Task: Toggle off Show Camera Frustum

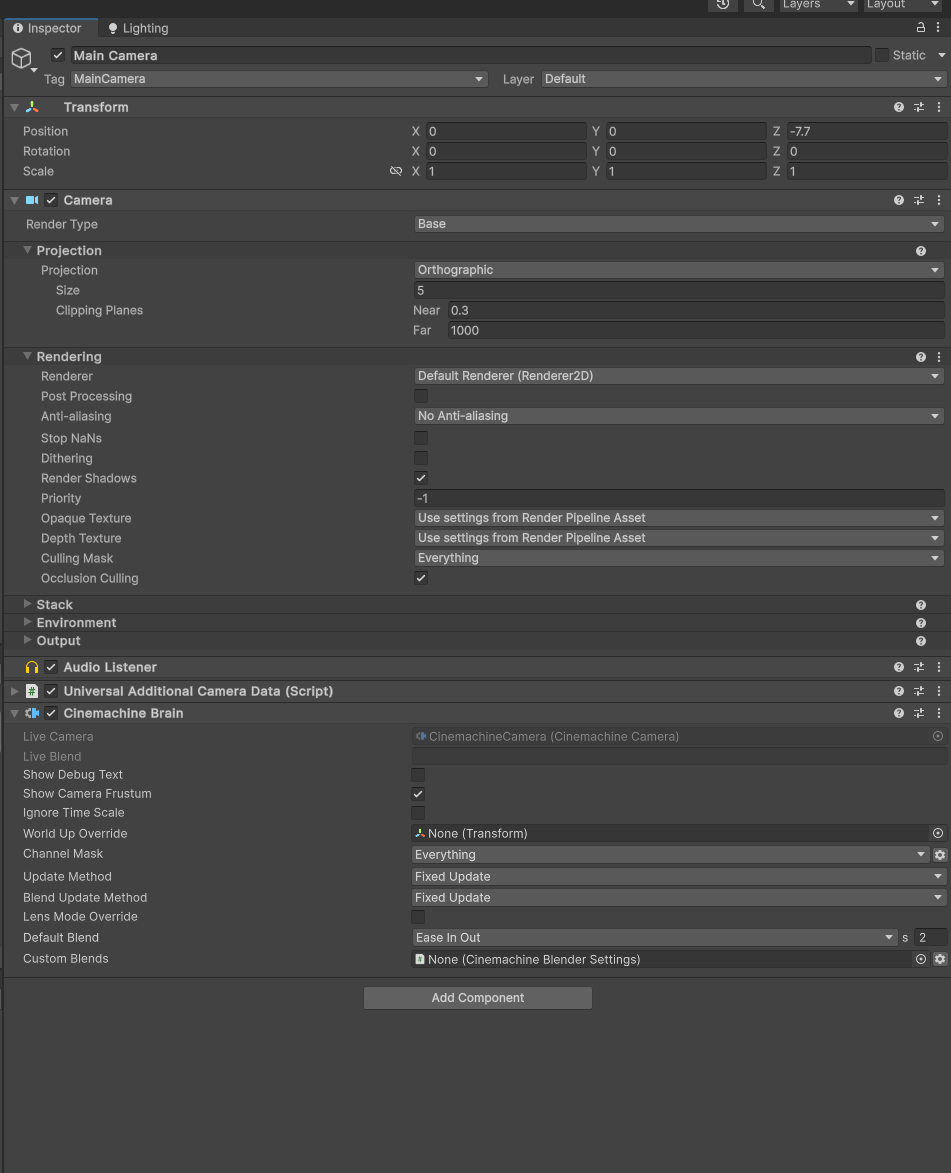Action: pos(417,793)
